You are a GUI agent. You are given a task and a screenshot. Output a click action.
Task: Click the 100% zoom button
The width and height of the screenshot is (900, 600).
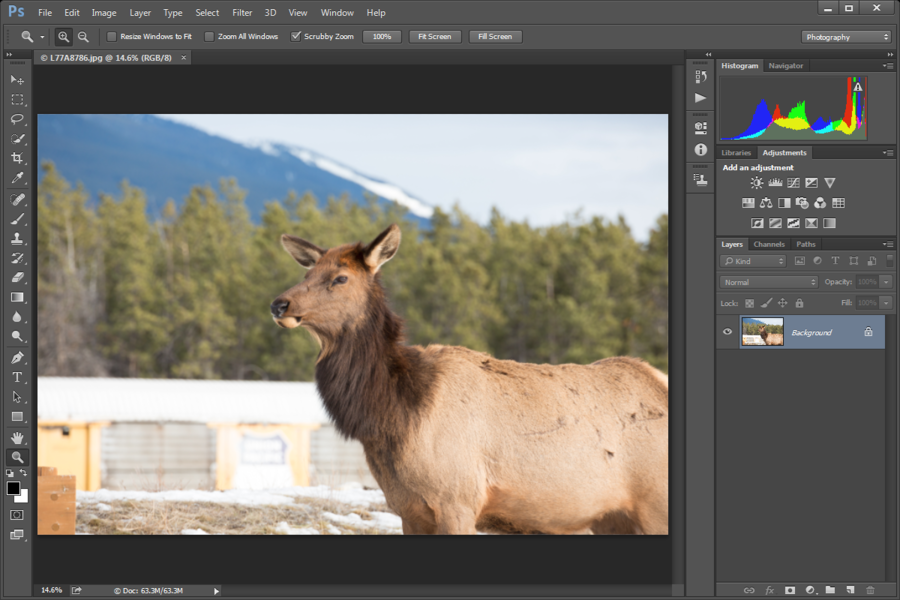coord(382,37)
